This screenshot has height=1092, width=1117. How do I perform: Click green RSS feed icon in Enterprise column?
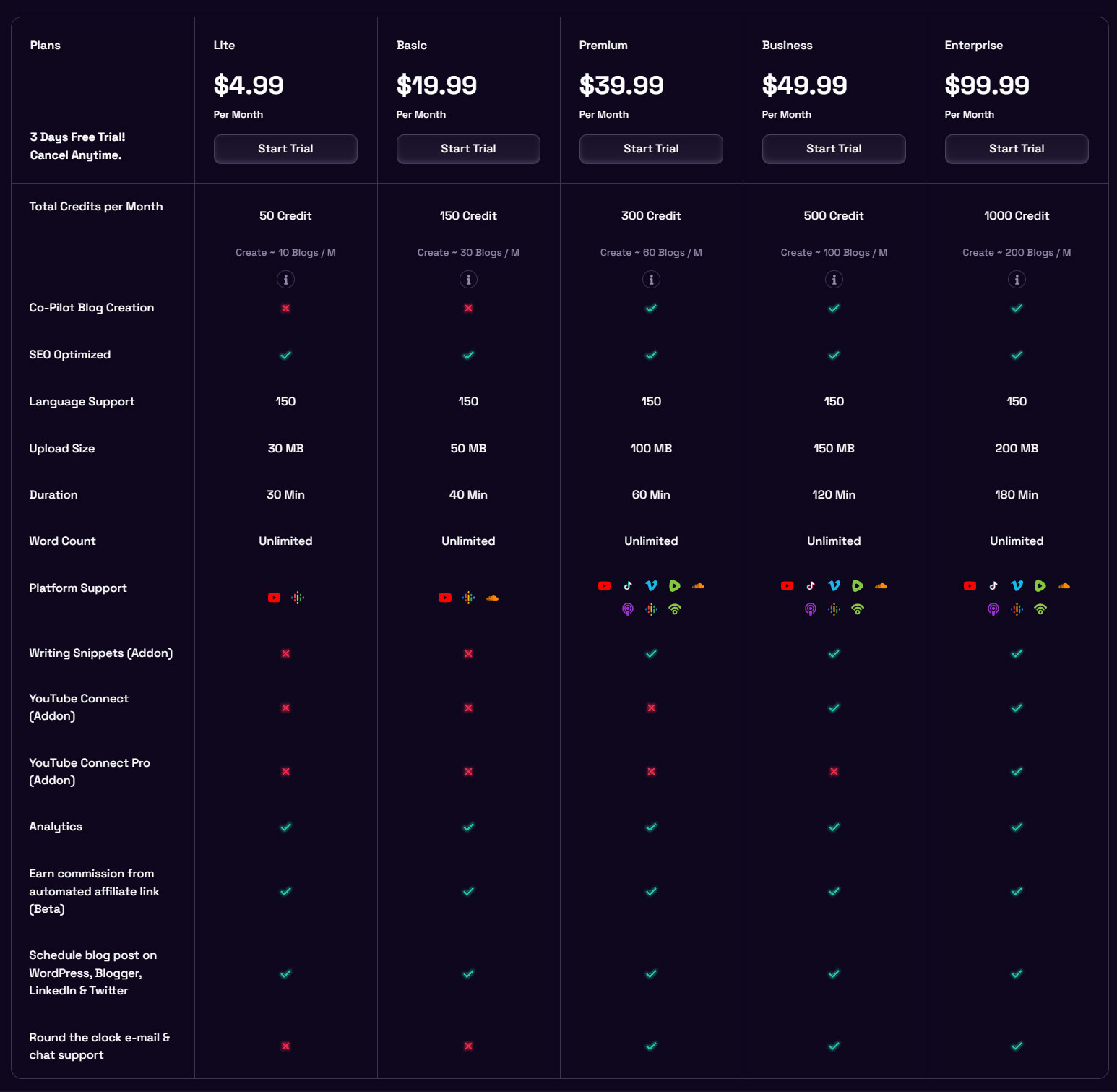[x=1040, y=609]
